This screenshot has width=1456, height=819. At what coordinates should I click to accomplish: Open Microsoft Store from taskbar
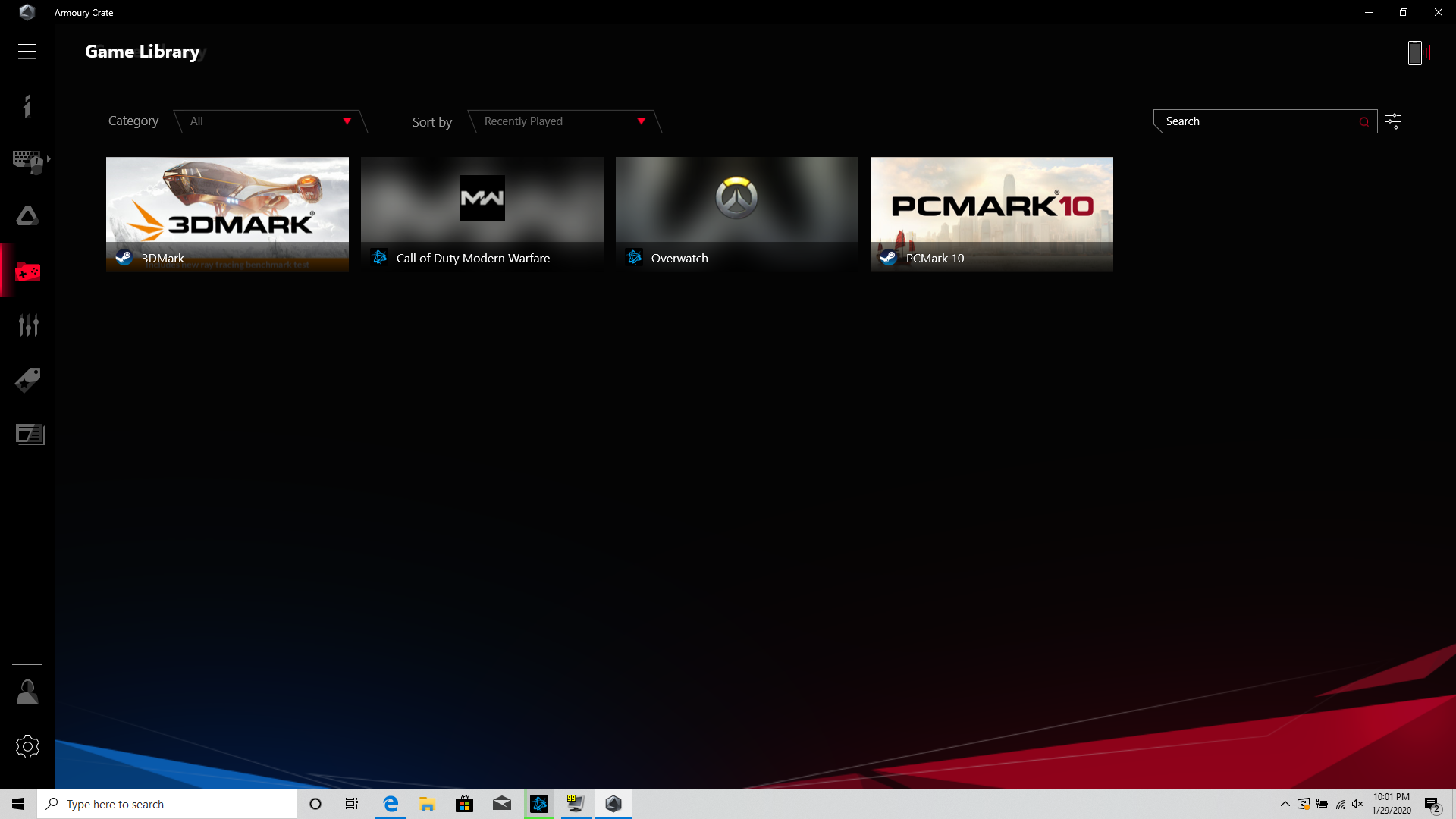tap(465, 804)
